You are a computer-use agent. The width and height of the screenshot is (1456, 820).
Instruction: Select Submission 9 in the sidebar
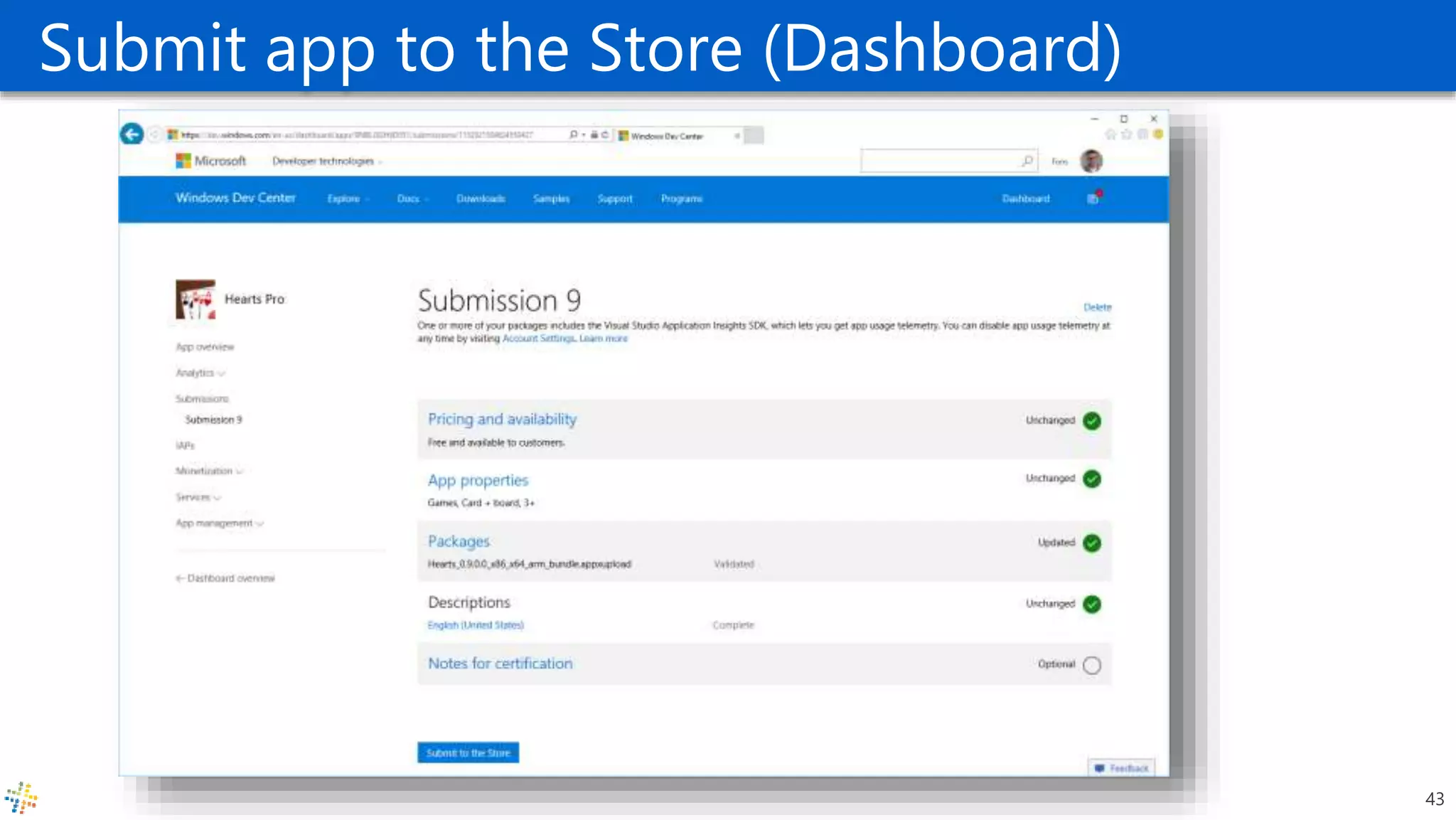click(x=213, y=420)
